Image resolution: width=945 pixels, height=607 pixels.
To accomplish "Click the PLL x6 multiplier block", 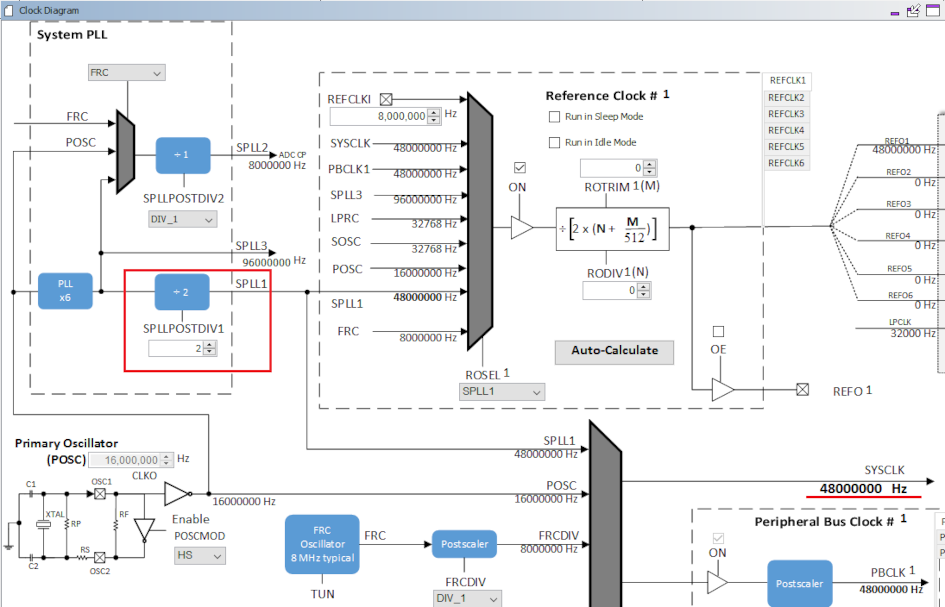I will [x=65, y=290].
